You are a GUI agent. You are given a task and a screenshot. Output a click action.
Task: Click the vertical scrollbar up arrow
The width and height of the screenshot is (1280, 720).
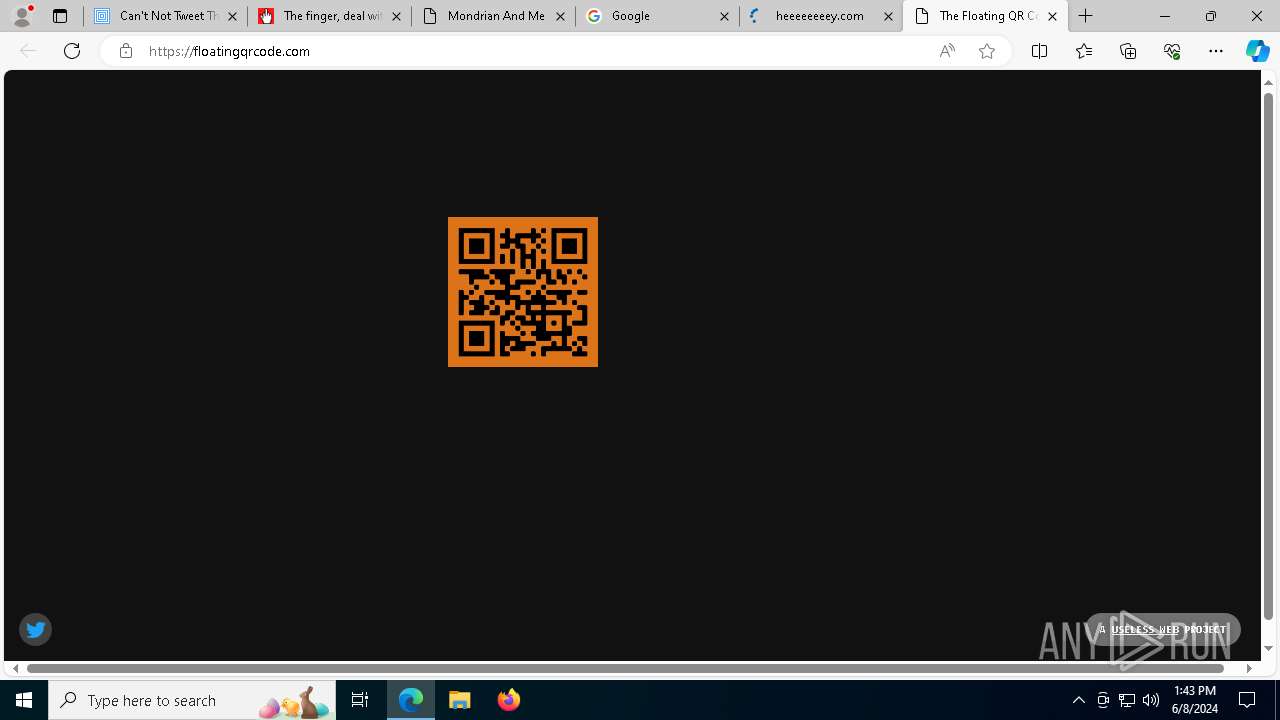1268,82
